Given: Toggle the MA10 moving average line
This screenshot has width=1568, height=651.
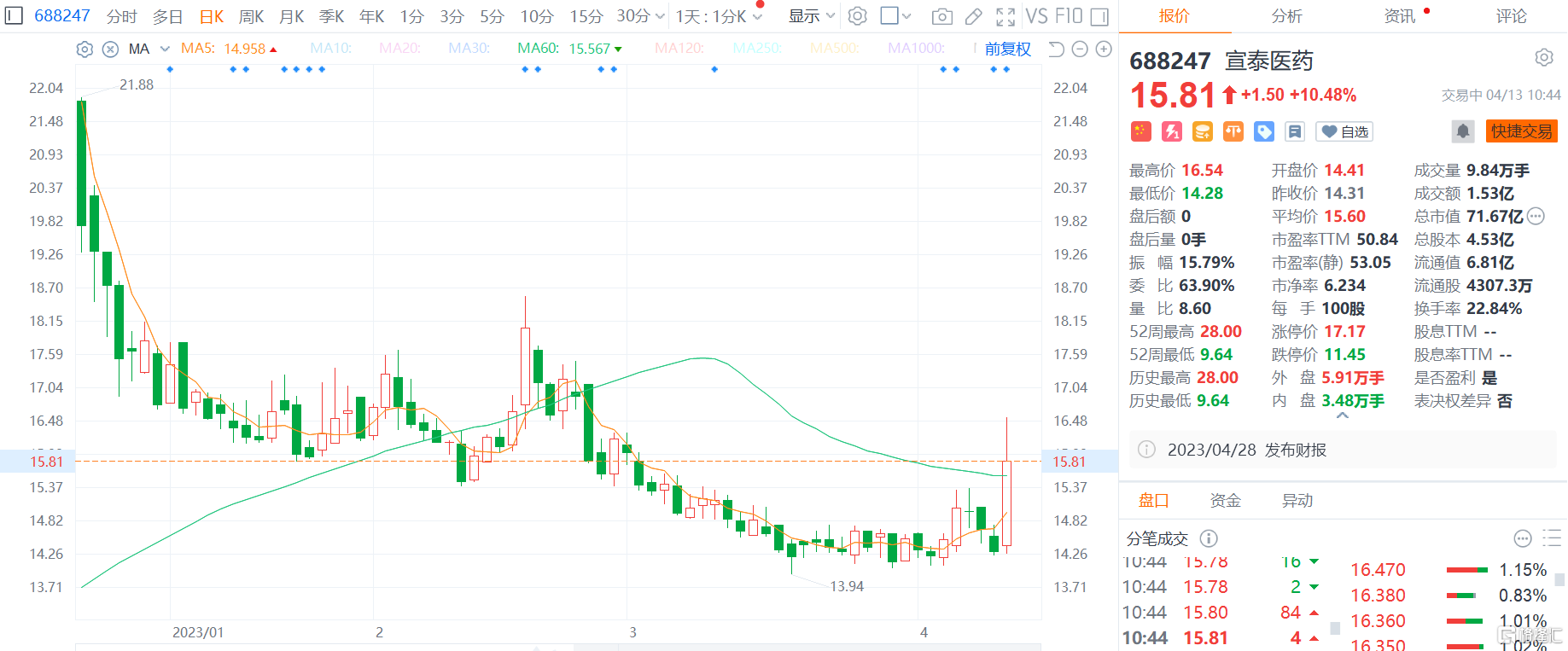Looking at the screenshot, I should [331, 49].
